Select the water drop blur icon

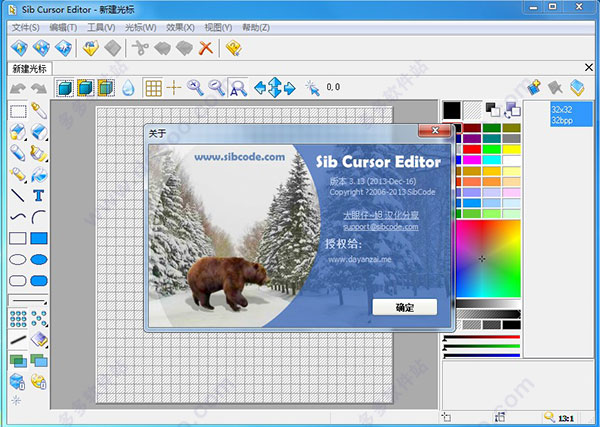click(x=128, y=88)
